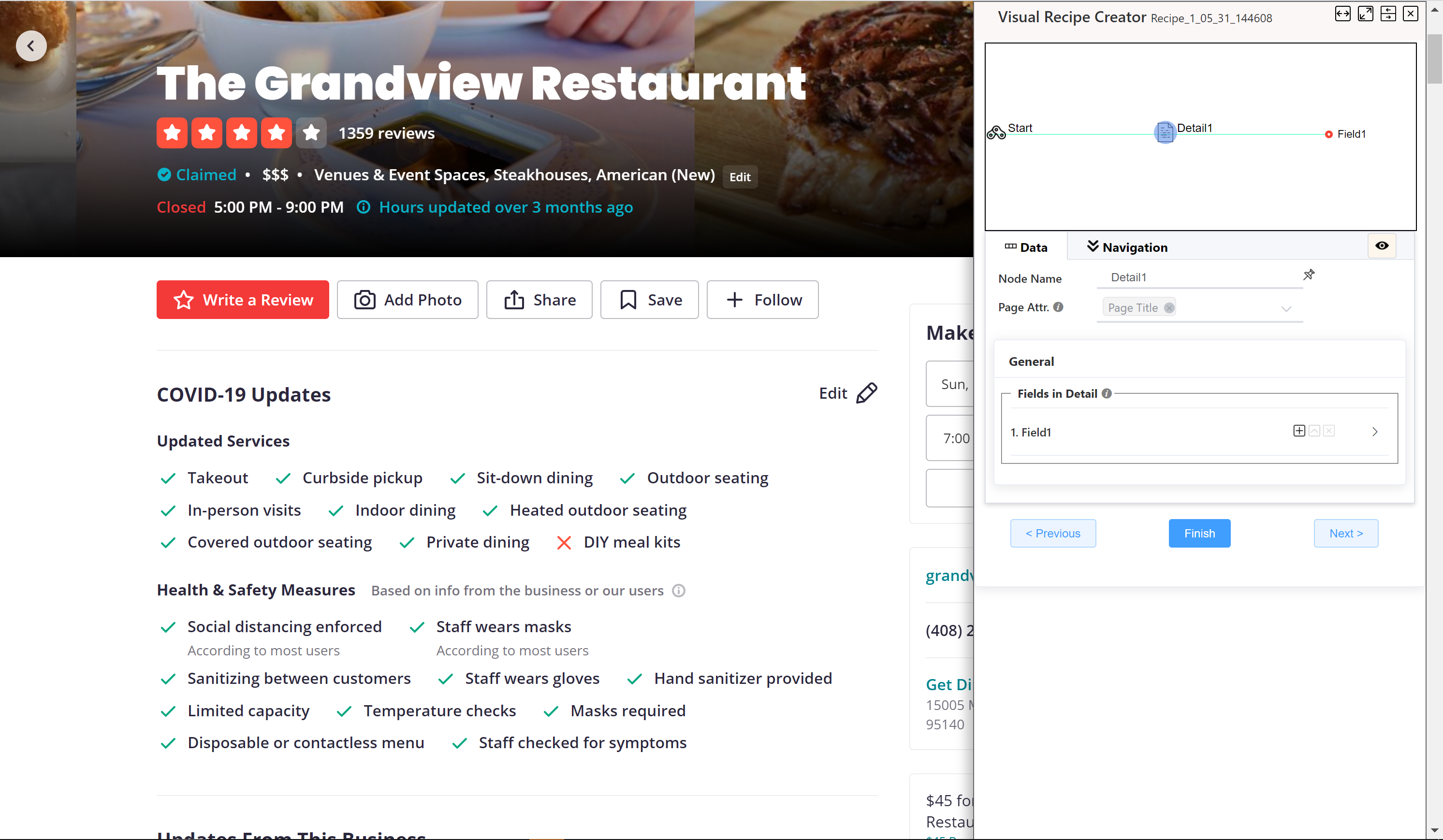The height and width of the screenshot is (840, 1443).
Task: Click the Next button in recipe creator
Action: [x=1346, y=532]
